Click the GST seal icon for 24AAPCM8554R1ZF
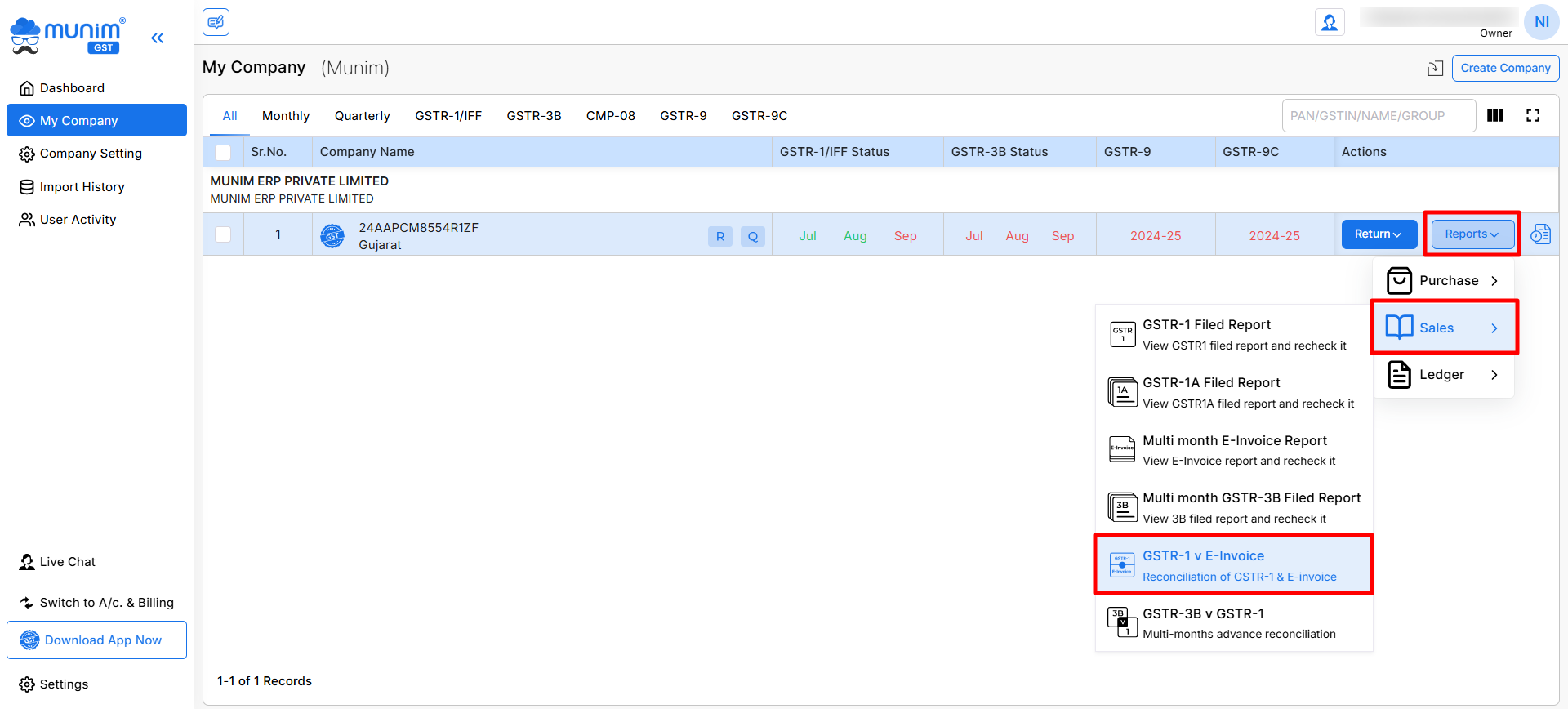1568x709 pixels. [x=332, y=236]
